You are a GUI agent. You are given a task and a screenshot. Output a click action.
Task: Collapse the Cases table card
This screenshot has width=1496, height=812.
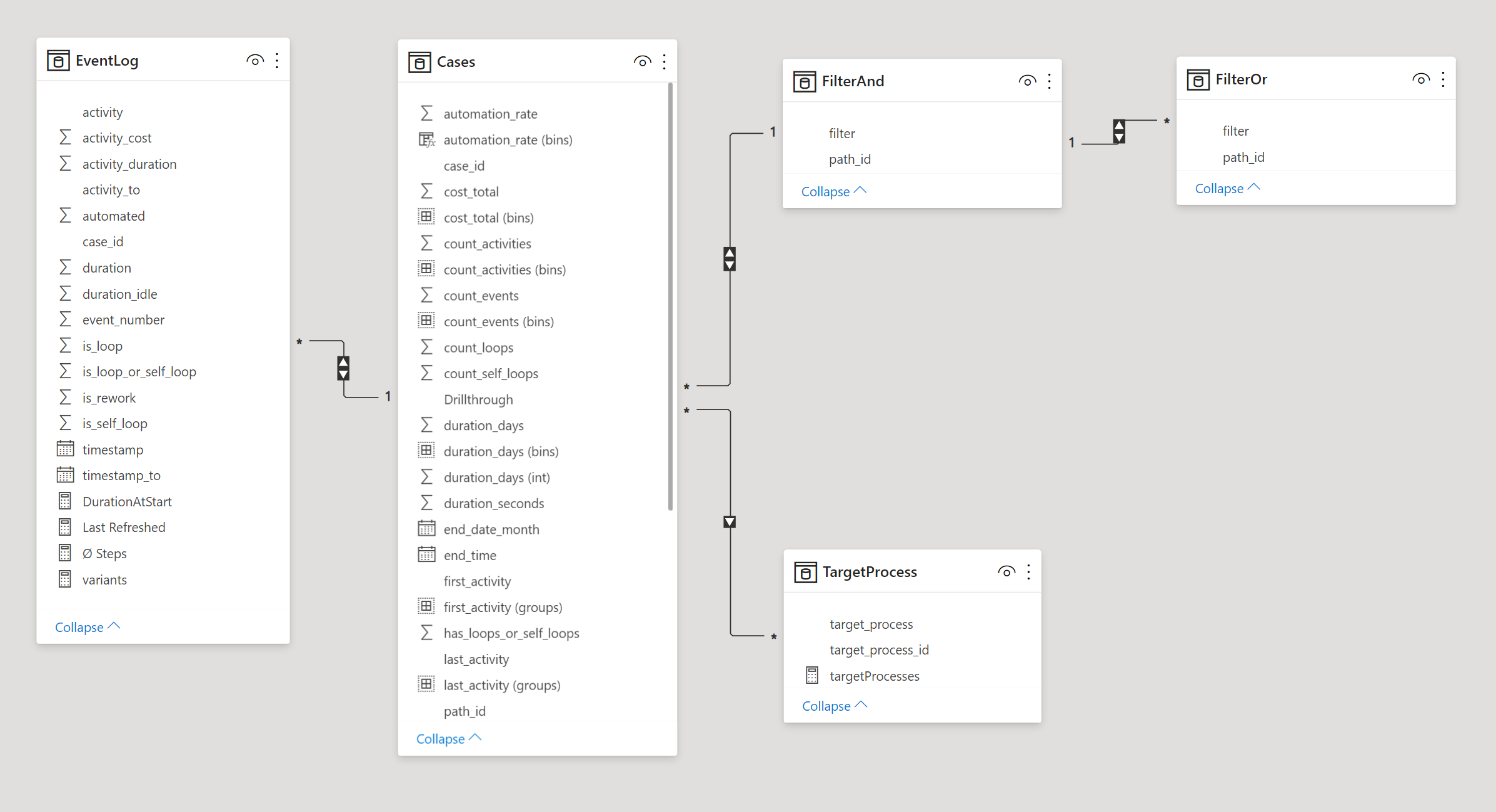(449, 739)
